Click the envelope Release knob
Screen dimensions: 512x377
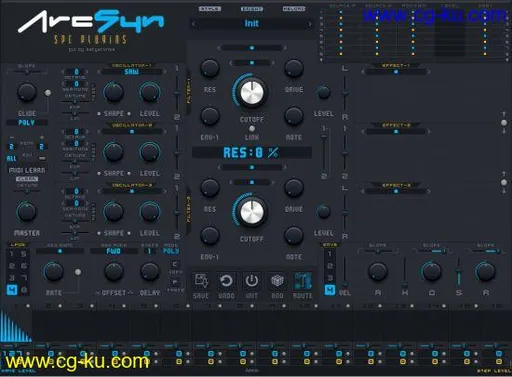tap(486, 272)
